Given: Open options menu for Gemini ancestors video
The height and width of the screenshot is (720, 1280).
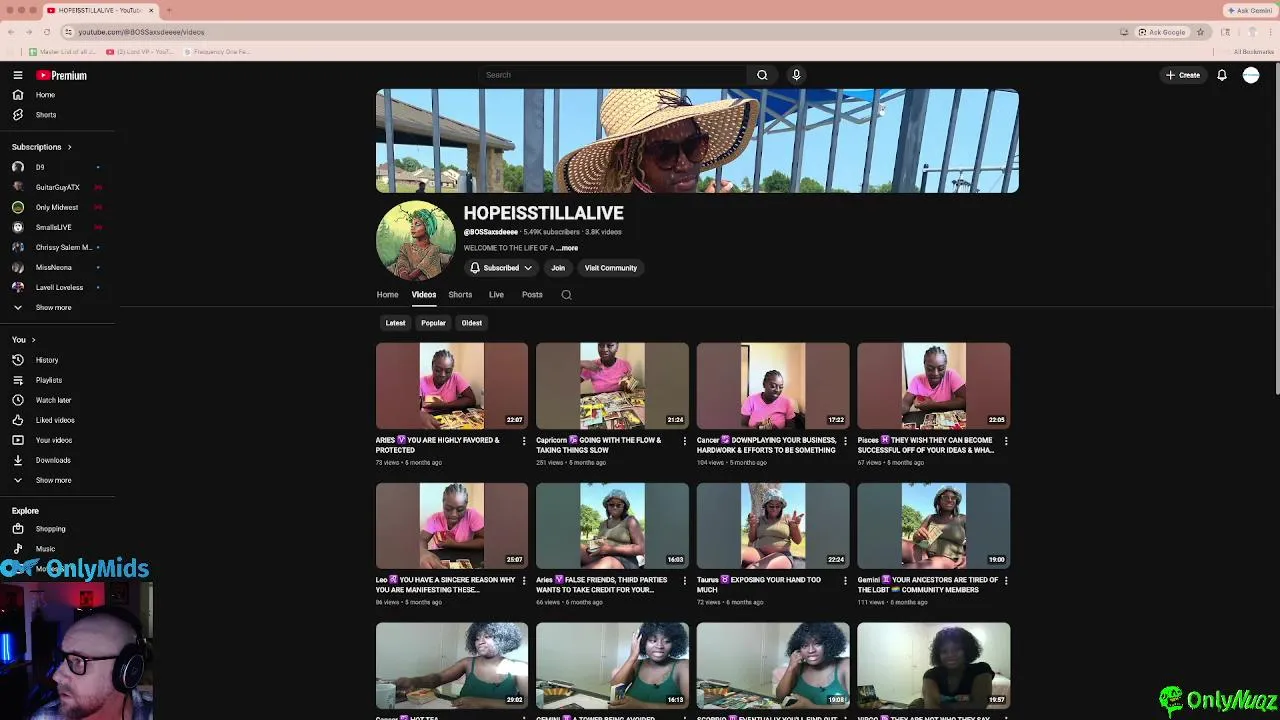Looking at the screenshot, I should point(1005,581).
